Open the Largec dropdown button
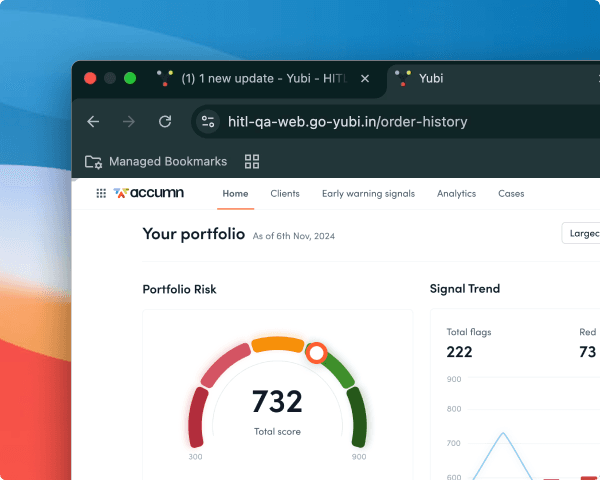Screen dimensions: 600x480 581,233
